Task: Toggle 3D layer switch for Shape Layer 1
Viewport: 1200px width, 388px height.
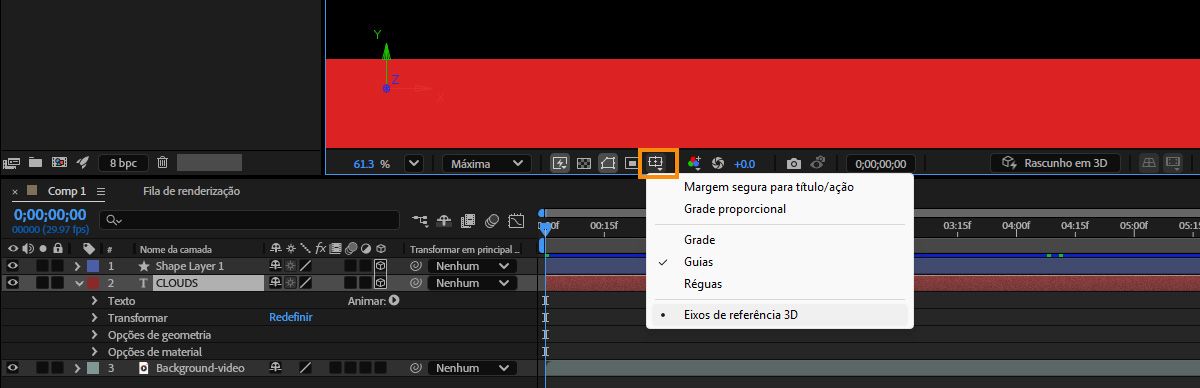Action: tap(381, 266)
